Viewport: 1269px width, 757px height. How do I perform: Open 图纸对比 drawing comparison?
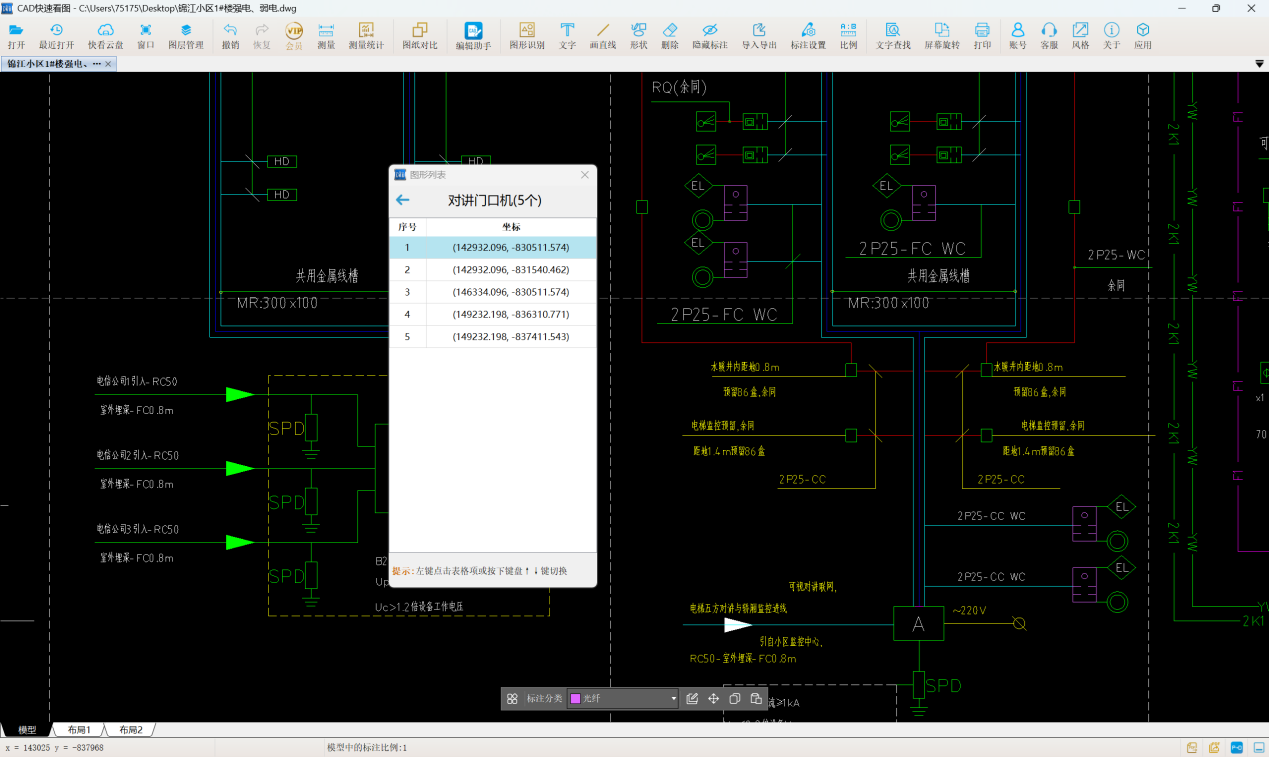pyautogui.click(x=419, y=35)
